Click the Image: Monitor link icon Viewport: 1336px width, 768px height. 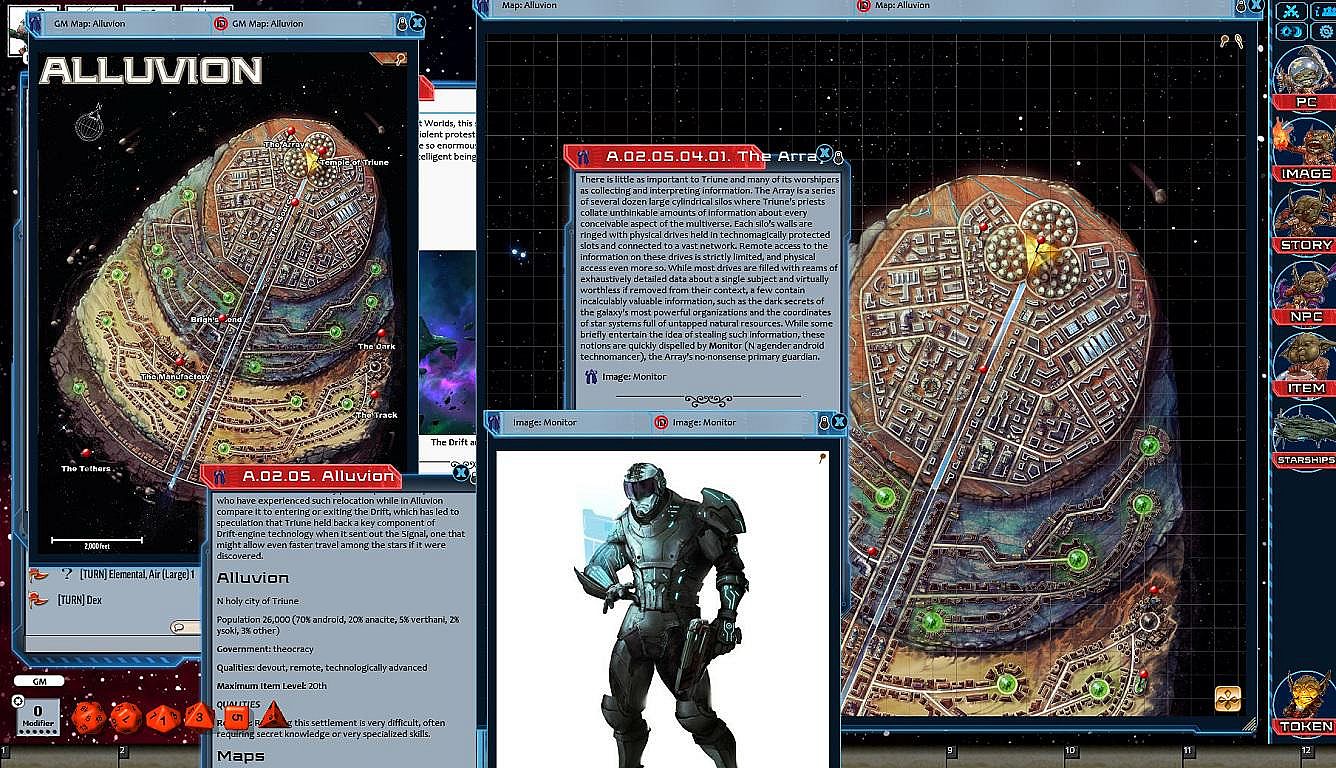click(x=591, y=376)
